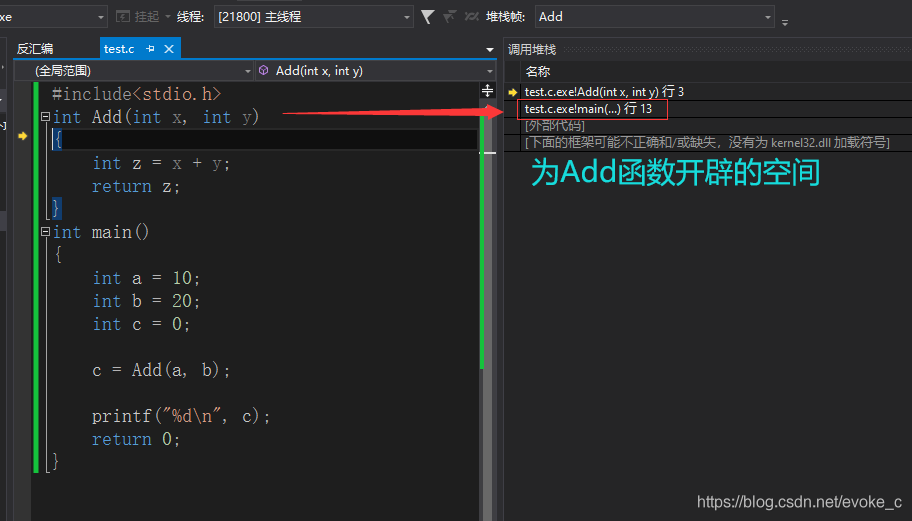Click the 调用堆栈 panel title
This screenshot has height=521, width=912.
[532, 50]
